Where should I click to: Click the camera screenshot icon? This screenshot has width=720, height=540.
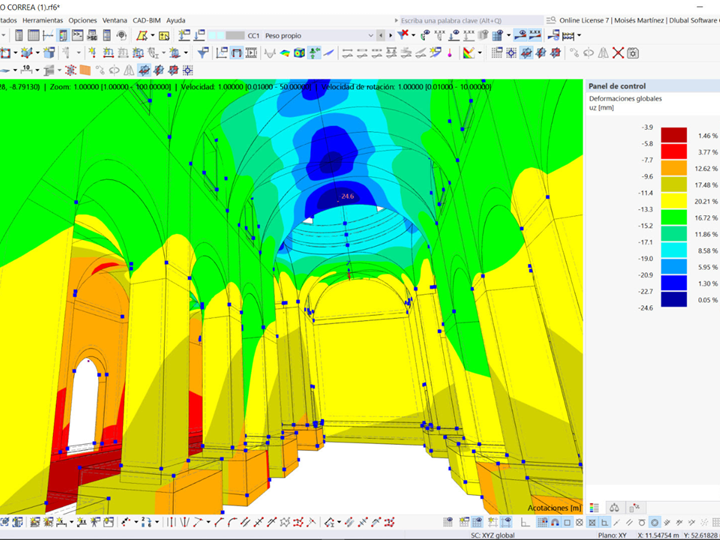tap(633, 53)
